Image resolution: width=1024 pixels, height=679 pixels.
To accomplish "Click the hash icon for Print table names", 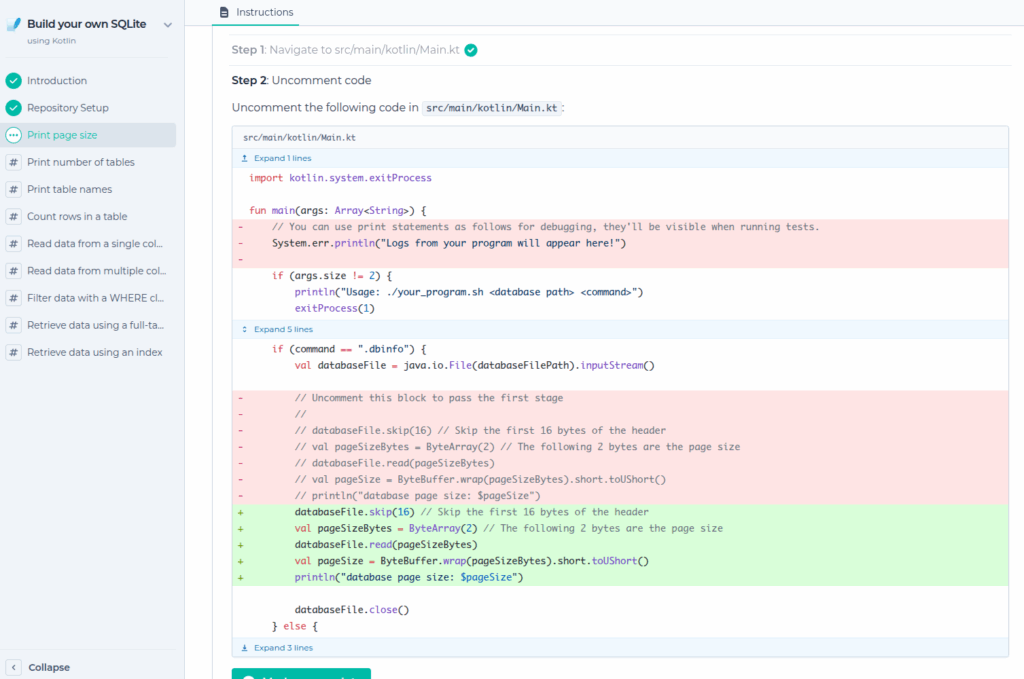I will click(14, 189).
